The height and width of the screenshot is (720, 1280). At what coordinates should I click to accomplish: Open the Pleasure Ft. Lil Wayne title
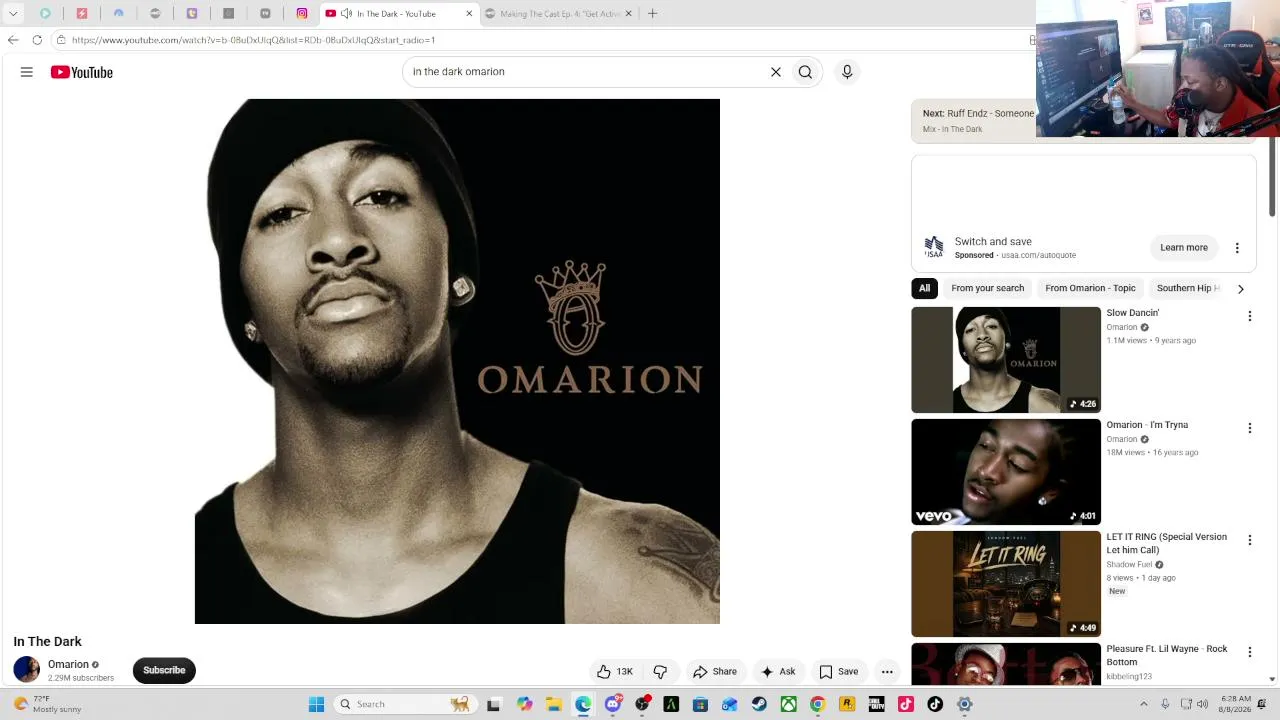click(x=1167, y=655)
